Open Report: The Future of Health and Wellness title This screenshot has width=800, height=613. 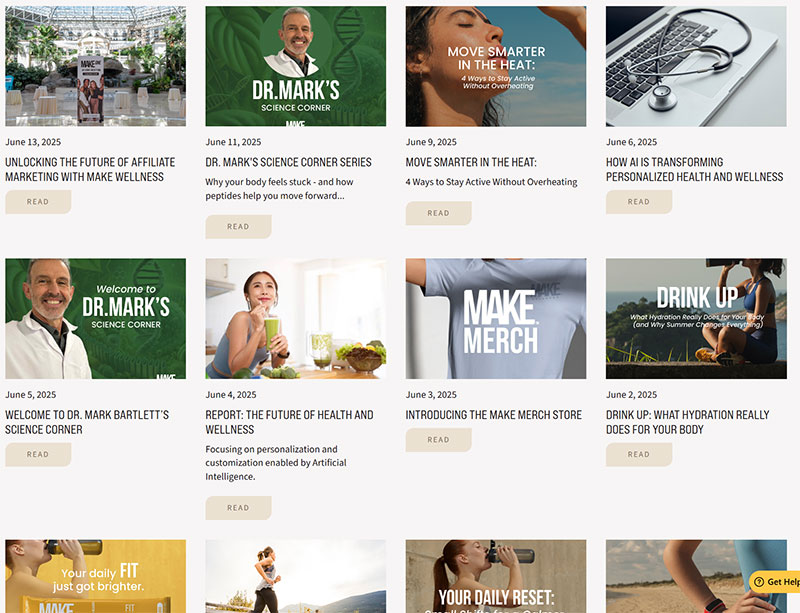coord(289,422)
